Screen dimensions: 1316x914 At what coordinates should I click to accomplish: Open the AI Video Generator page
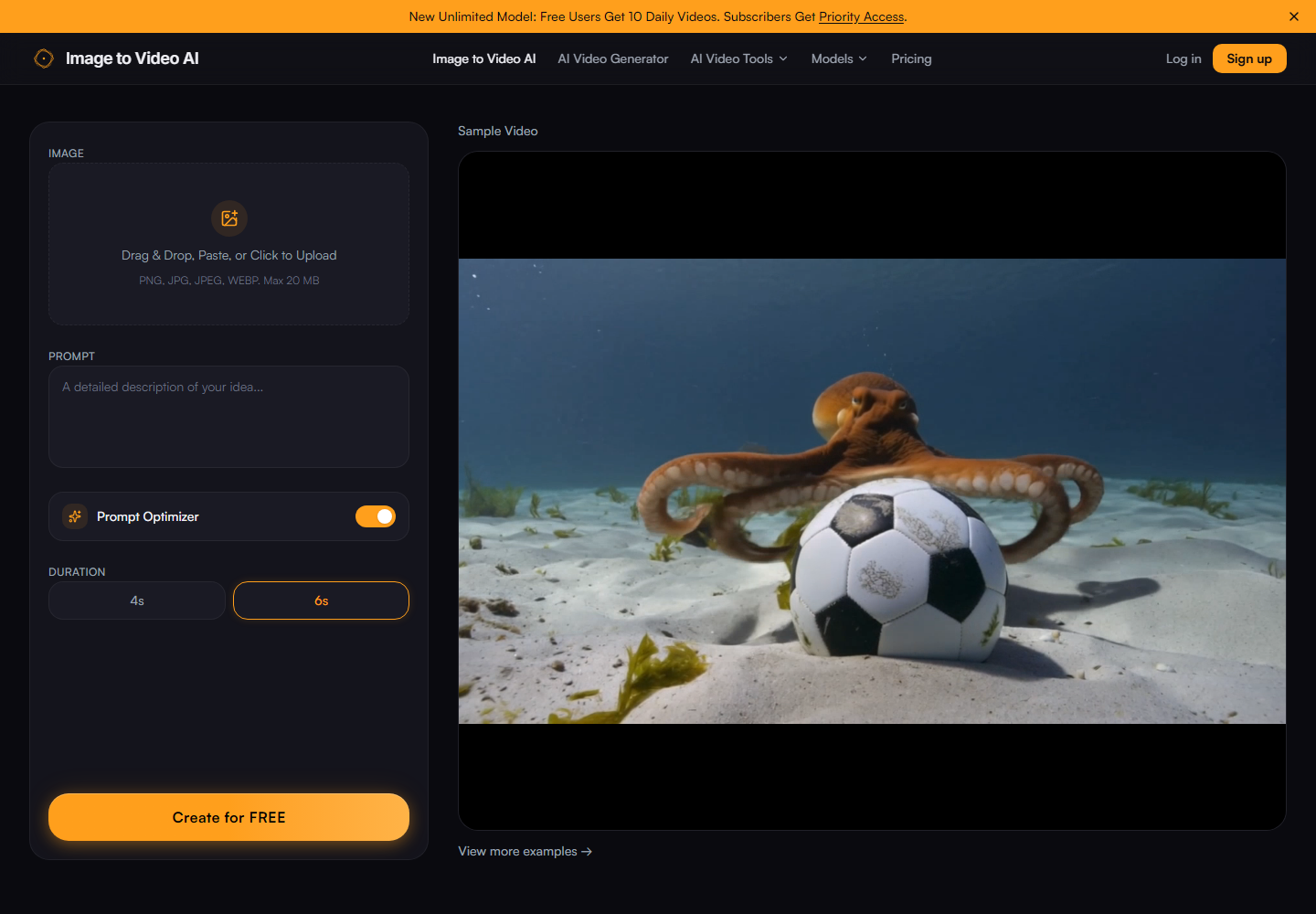[x=613, y=58]
